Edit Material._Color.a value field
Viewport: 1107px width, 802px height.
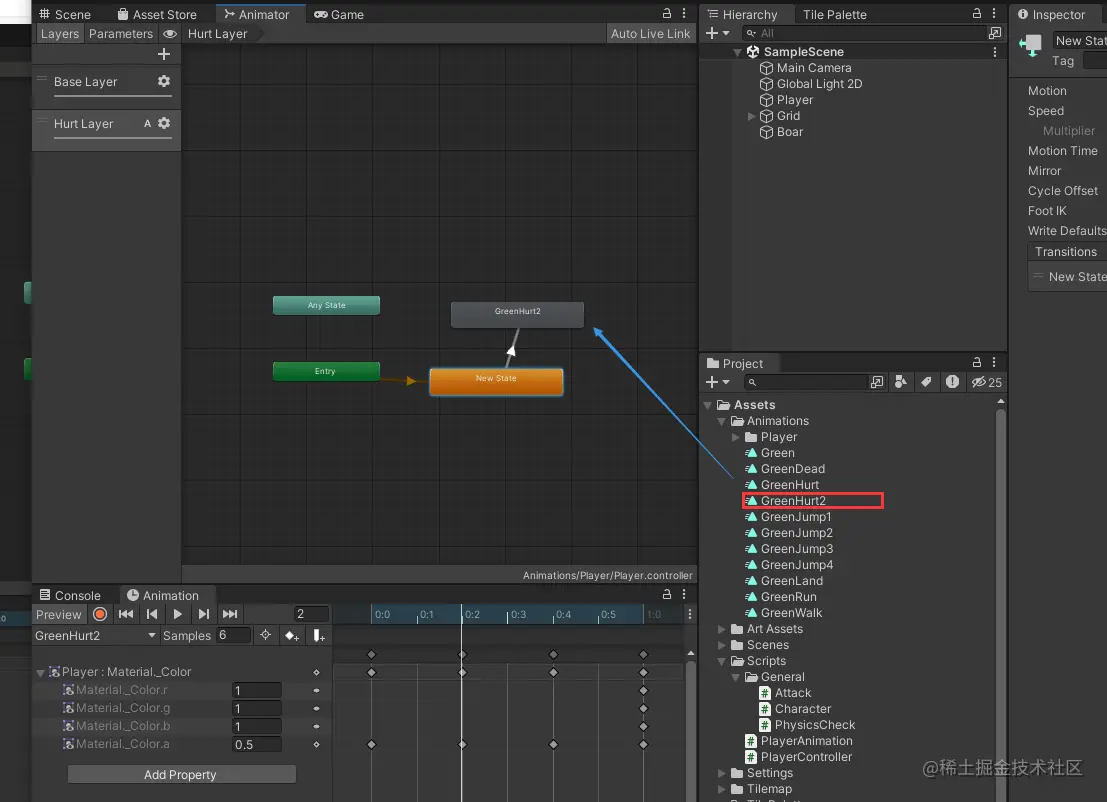[256, 744]
